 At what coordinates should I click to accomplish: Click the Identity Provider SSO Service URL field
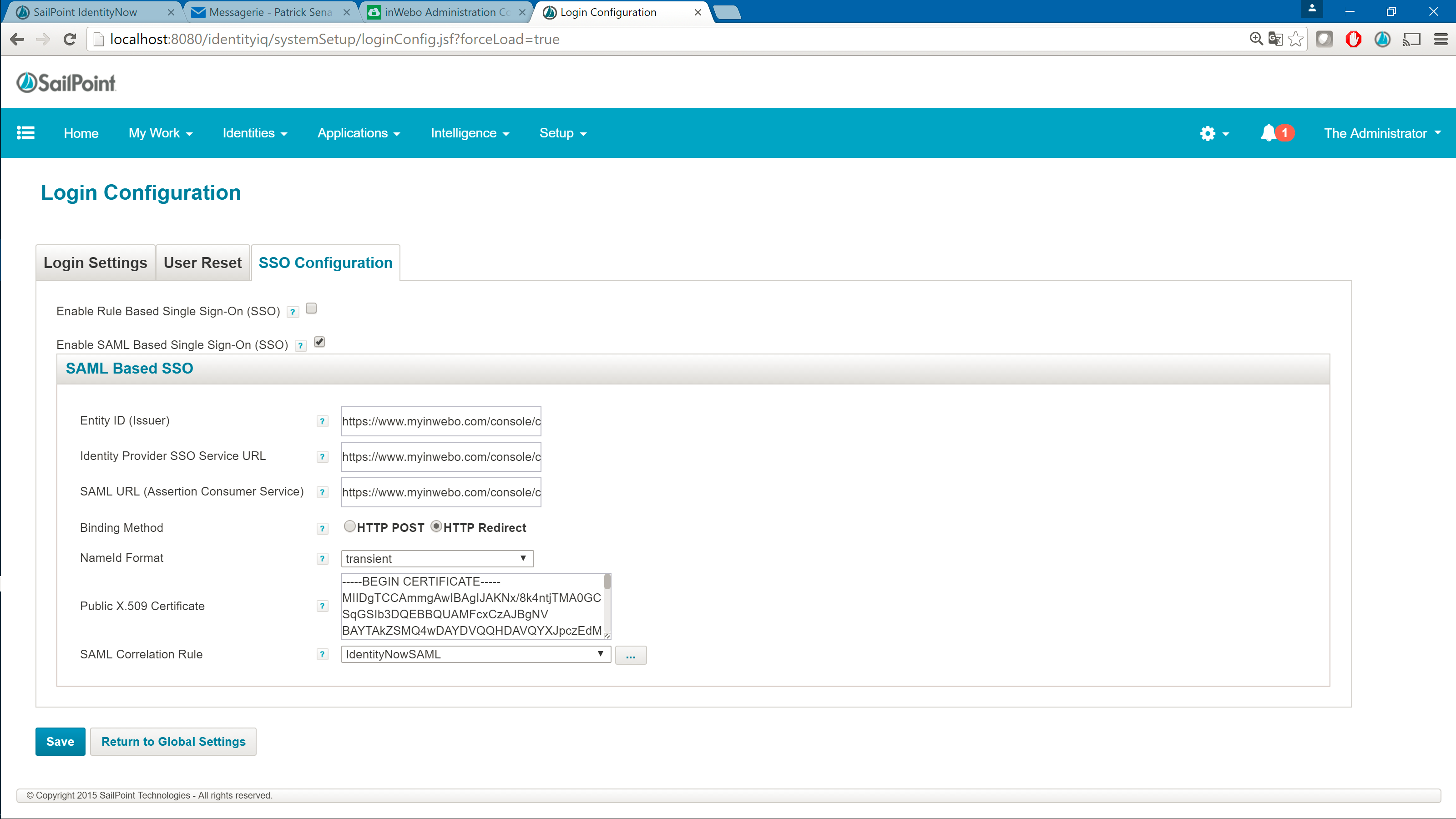(441, 457)
